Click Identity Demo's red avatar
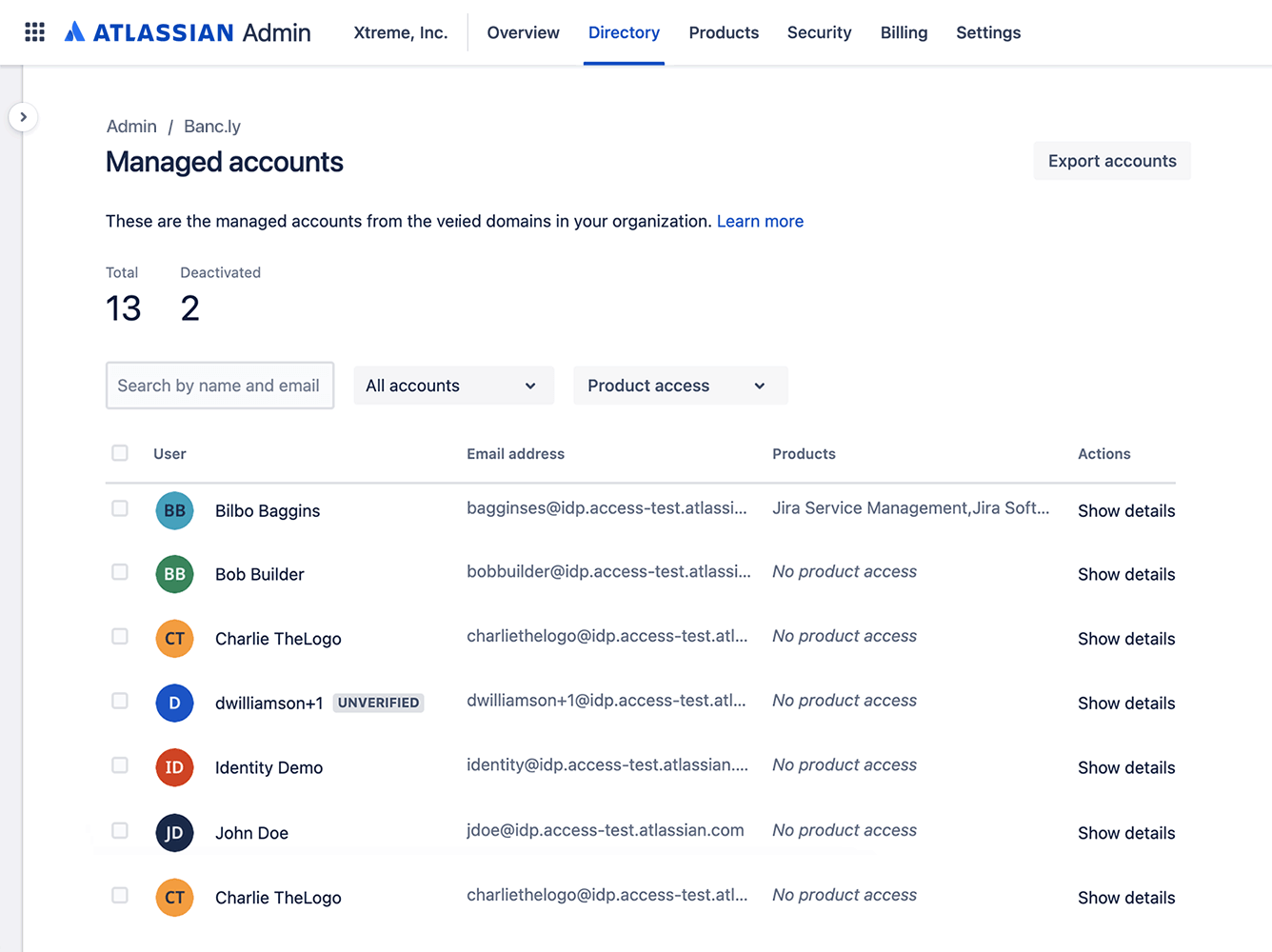The height and width of the screenshot is (952, 1272). pyautogui.click(x=174, y=767)
